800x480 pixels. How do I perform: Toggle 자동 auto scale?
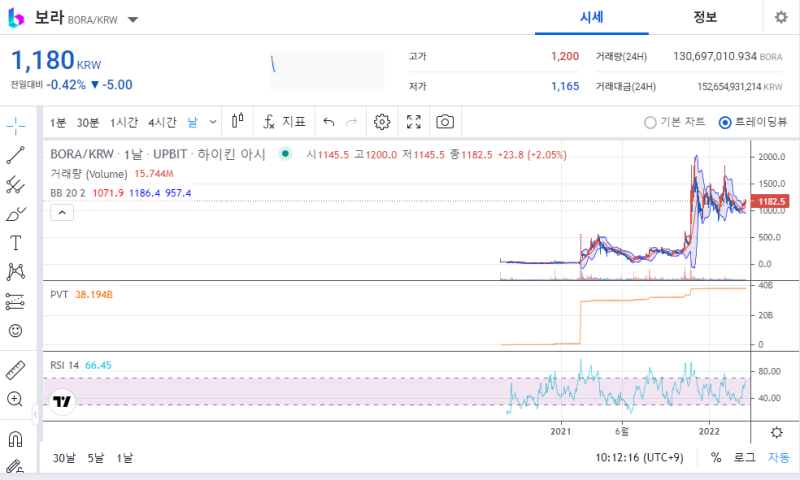(779, 458)
